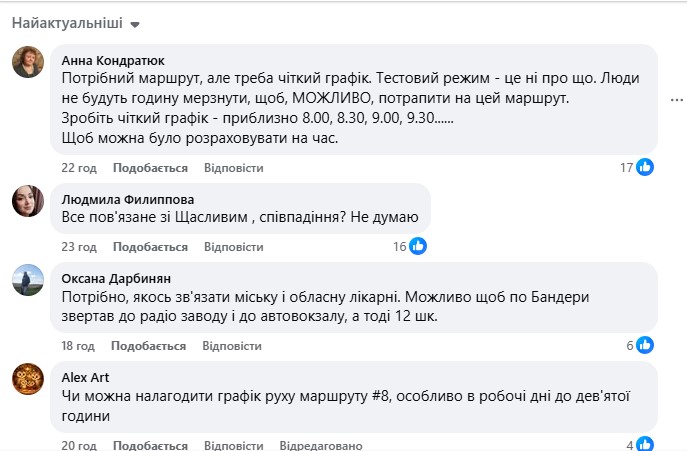
Task: Click like reaction icon on Анна Кондратюк's comment
Action: point(645,167)
